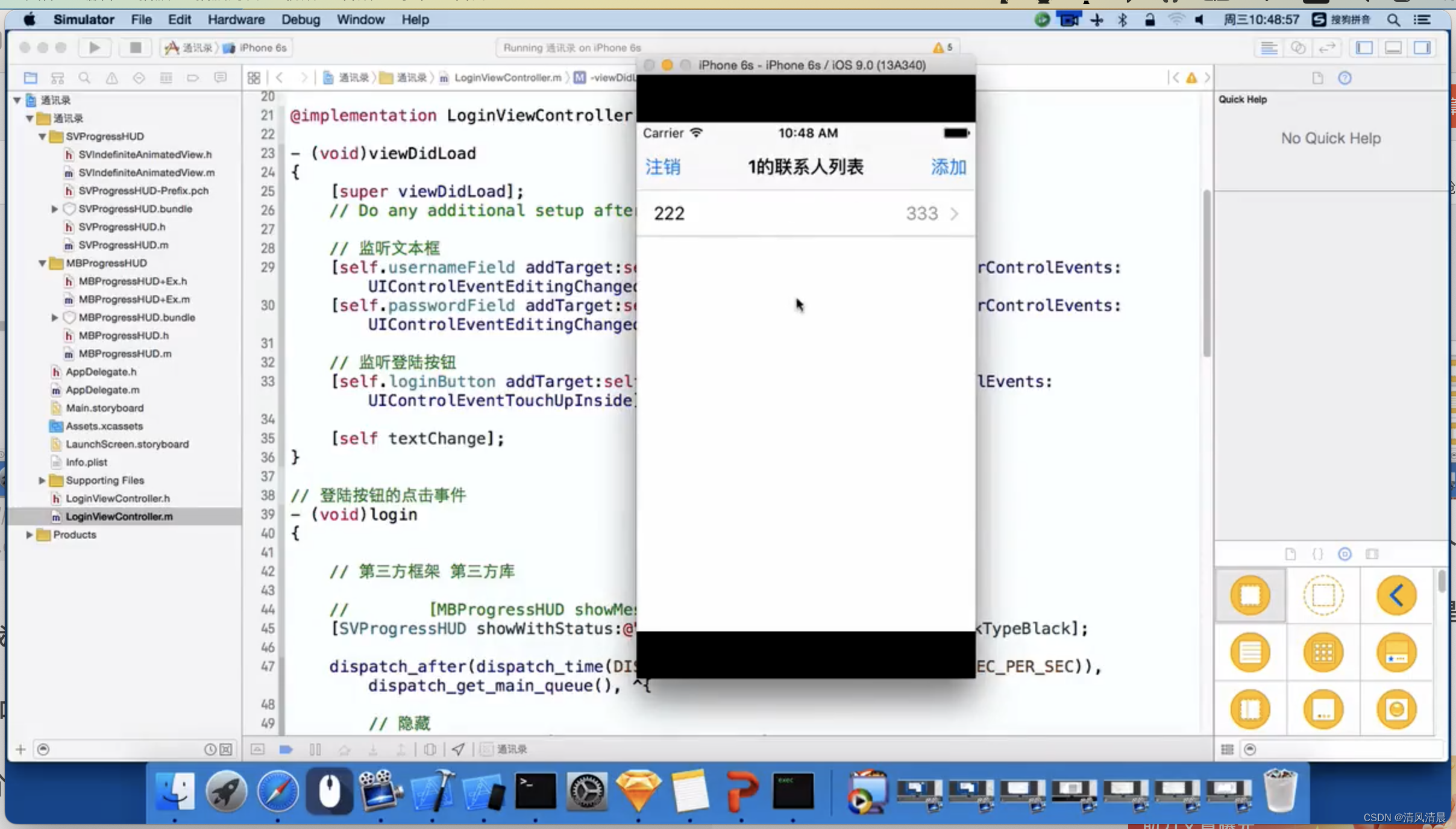This screenshot has width=1456, height=829.
Task: Click the Xcode Run button
Action: click(95, 48)
